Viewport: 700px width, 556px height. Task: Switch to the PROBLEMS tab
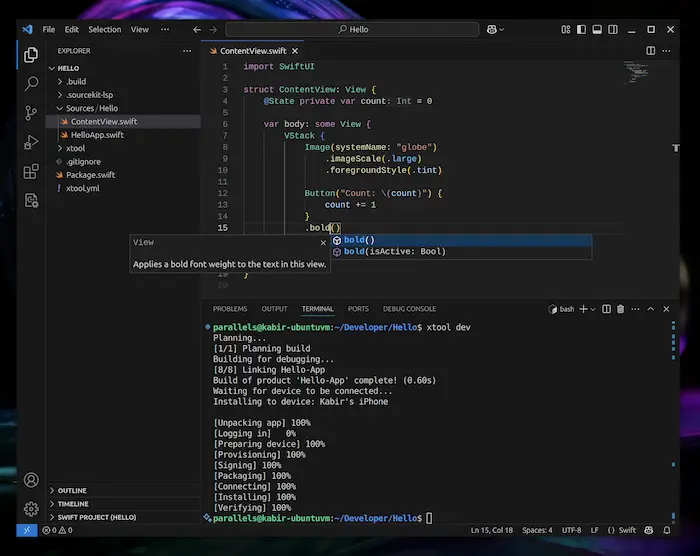(230, 309)
